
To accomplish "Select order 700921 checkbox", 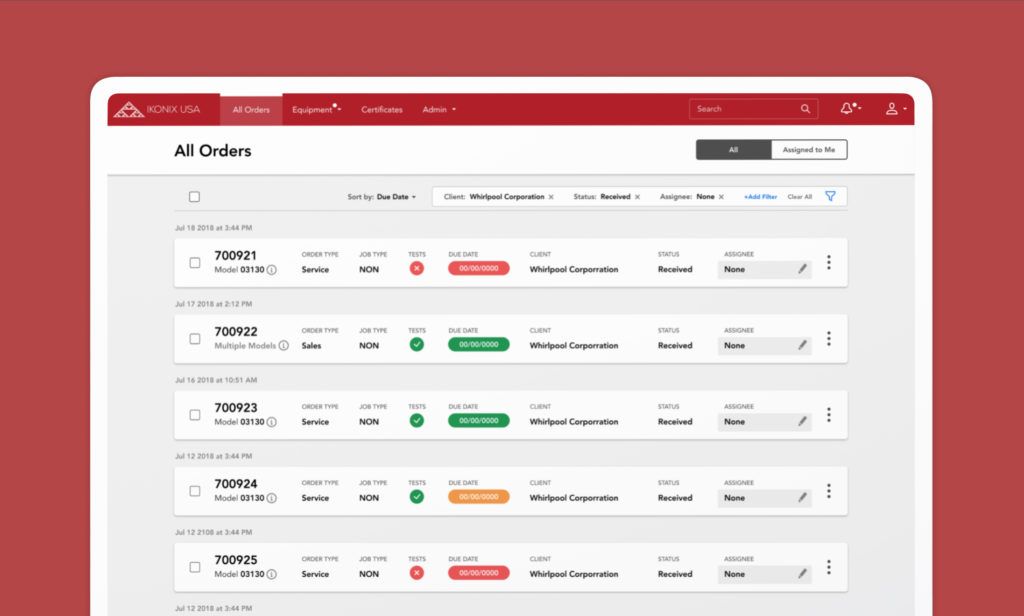I will coord(195,263).
